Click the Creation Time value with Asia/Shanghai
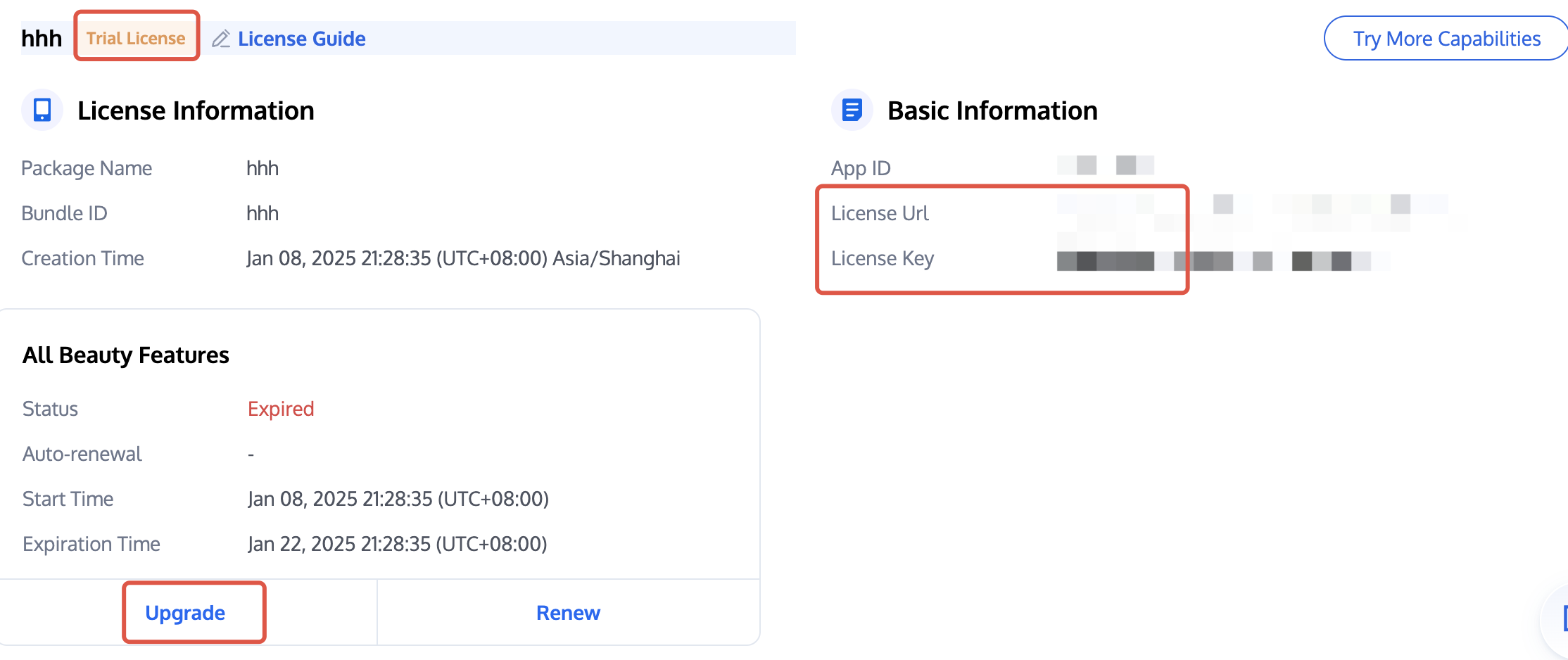This screenshot has height=660, width=1568. pos(463,258)
